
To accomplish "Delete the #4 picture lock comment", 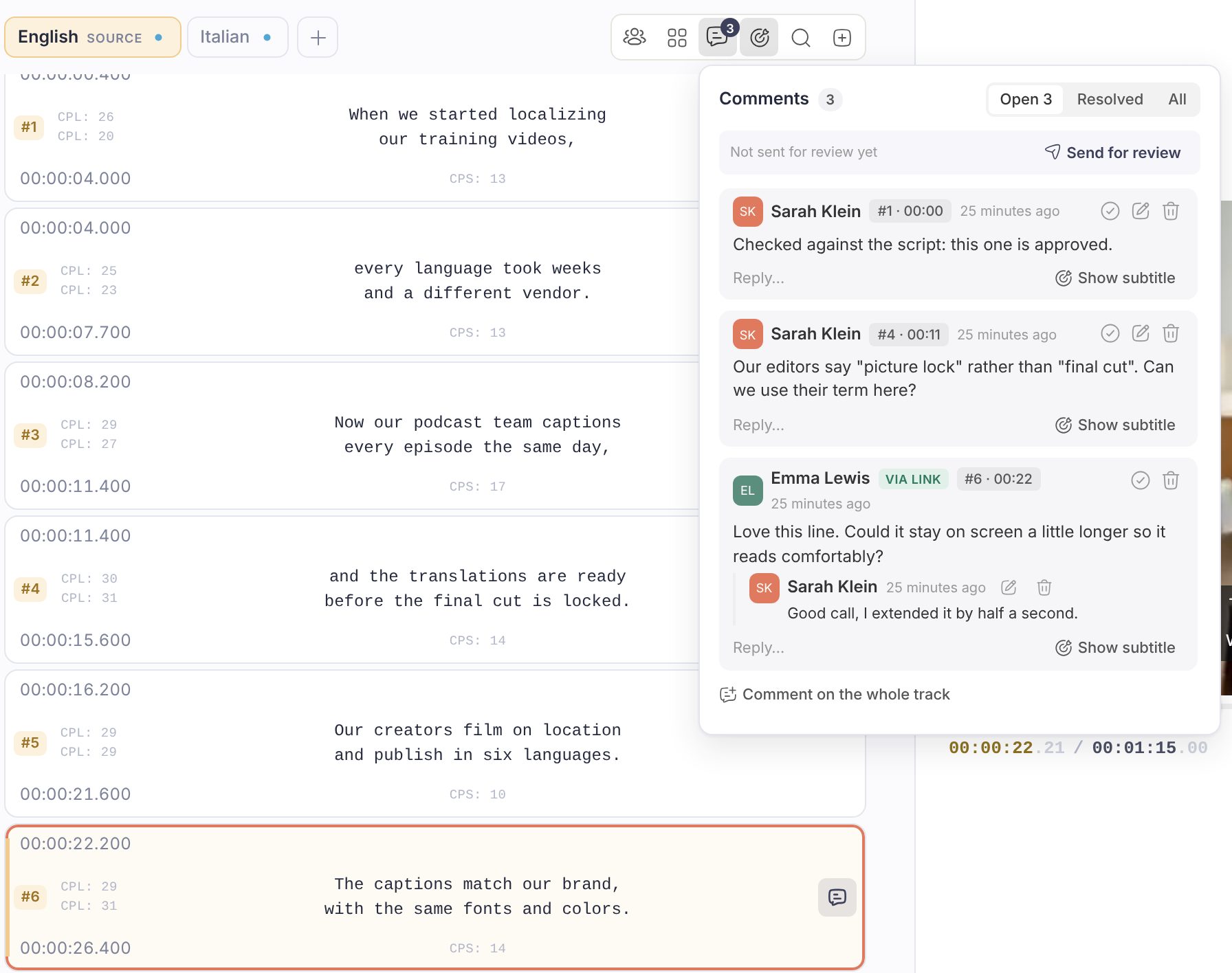I will click(x=1171, y=333).
